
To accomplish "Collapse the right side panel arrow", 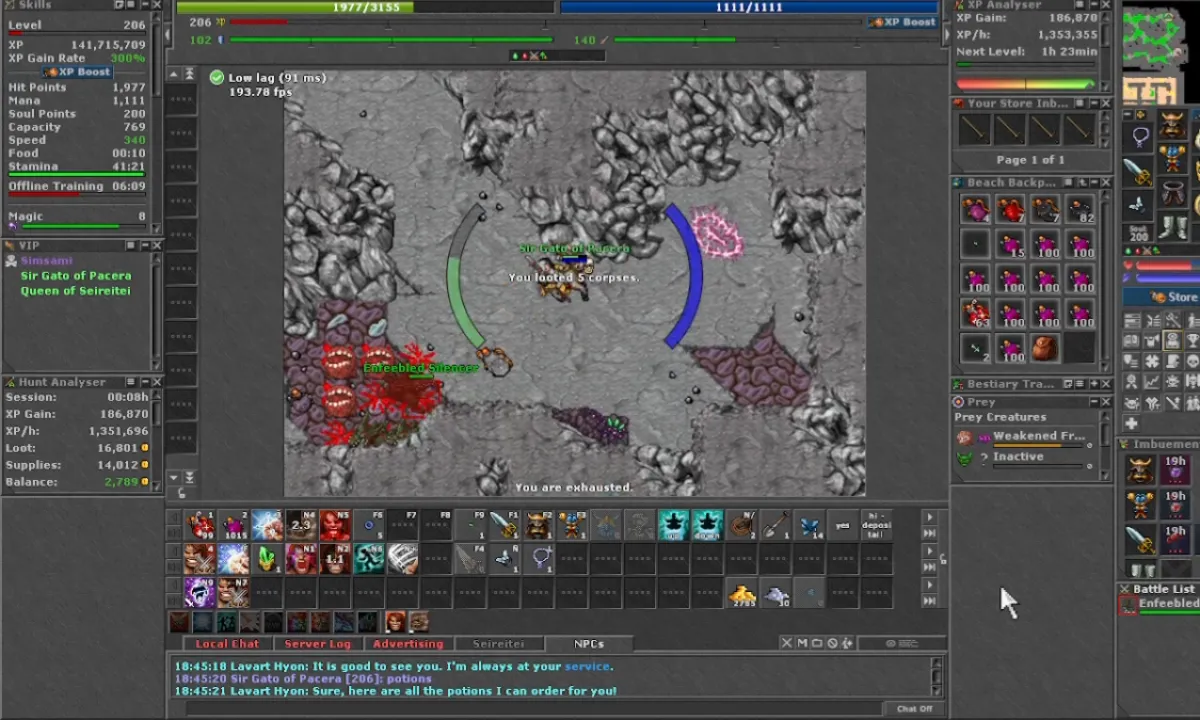I will point(948,34).
